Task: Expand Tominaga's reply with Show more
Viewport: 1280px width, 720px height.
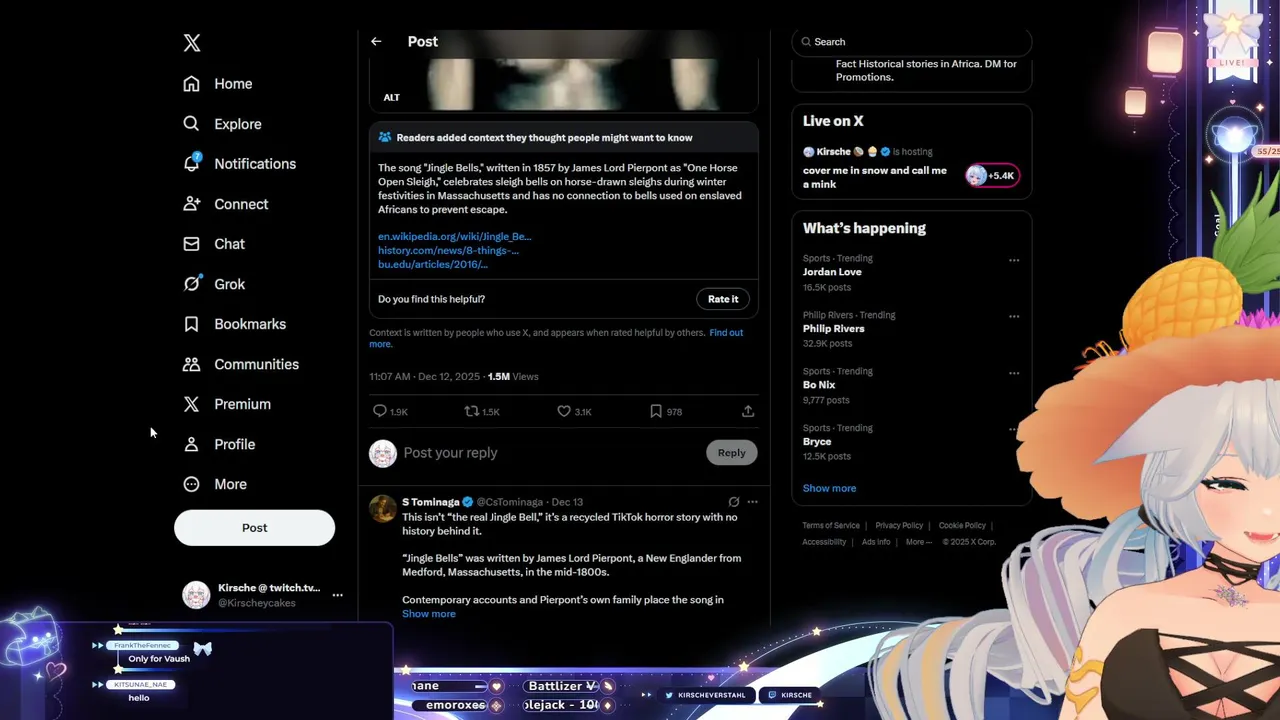Action: coord(428,614)
